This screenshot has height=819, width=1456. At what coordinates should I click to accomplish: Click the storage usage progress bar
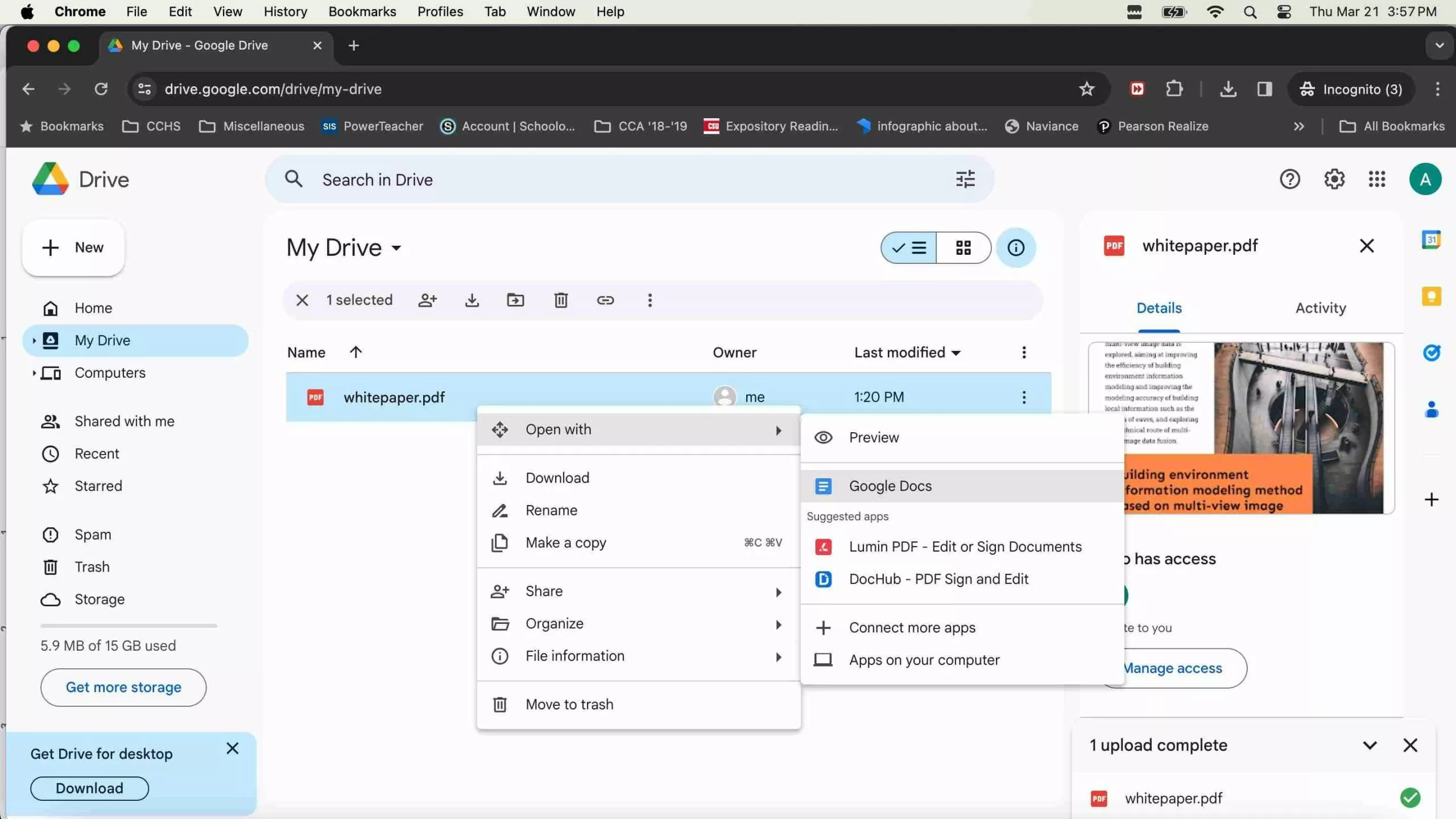pos(129,626)
